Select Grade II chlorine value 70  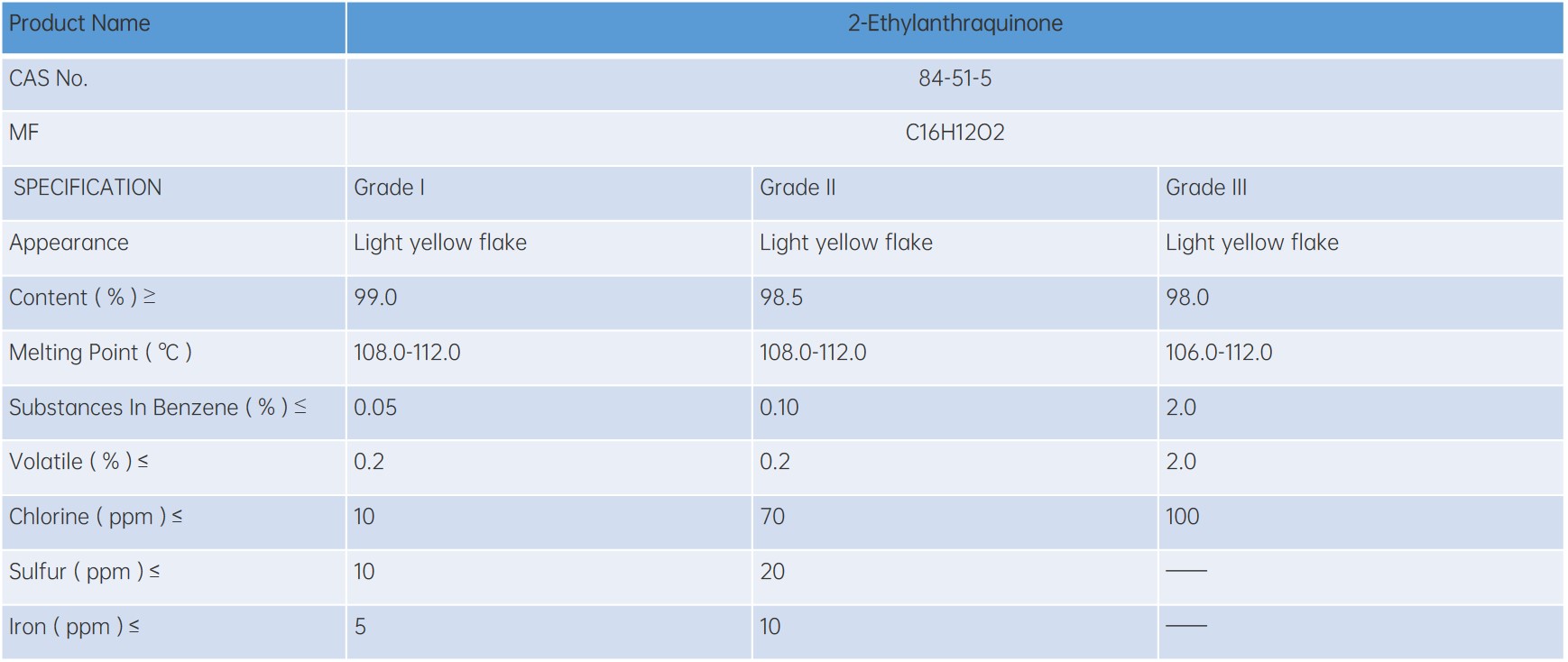(772, 517)
